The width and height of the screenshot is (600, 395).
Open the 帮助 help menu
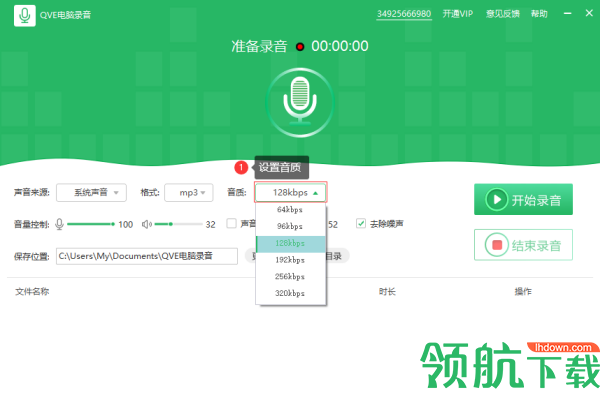pos(539,14)
